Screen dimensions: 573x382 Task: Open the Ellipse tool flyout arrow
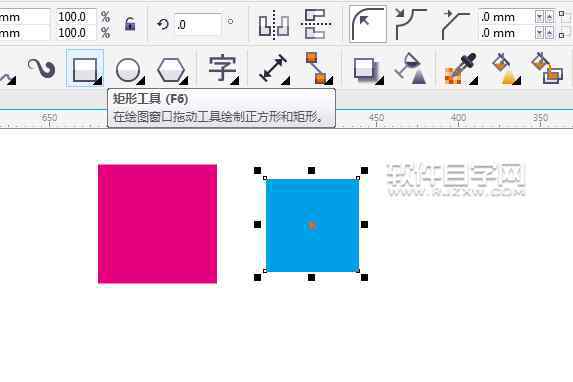(x=141, y=81)
